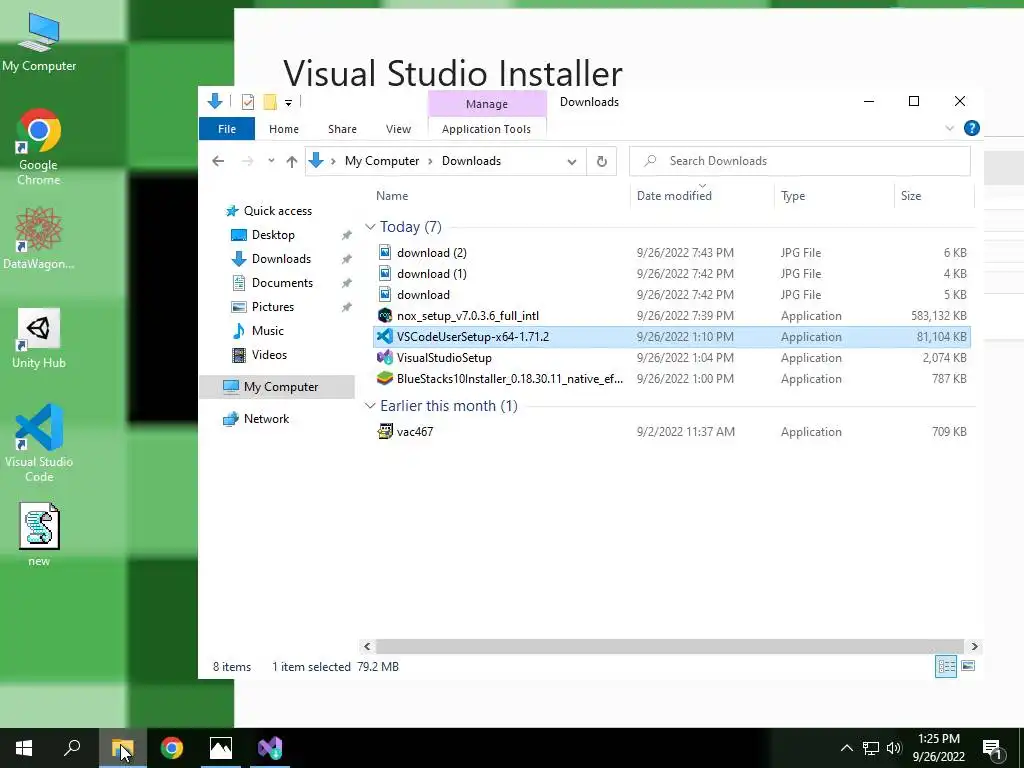This screenshot has width=1024, height=768.
Task: Click the New folder icon in quick access toolbar
Action: pos(270,102)
